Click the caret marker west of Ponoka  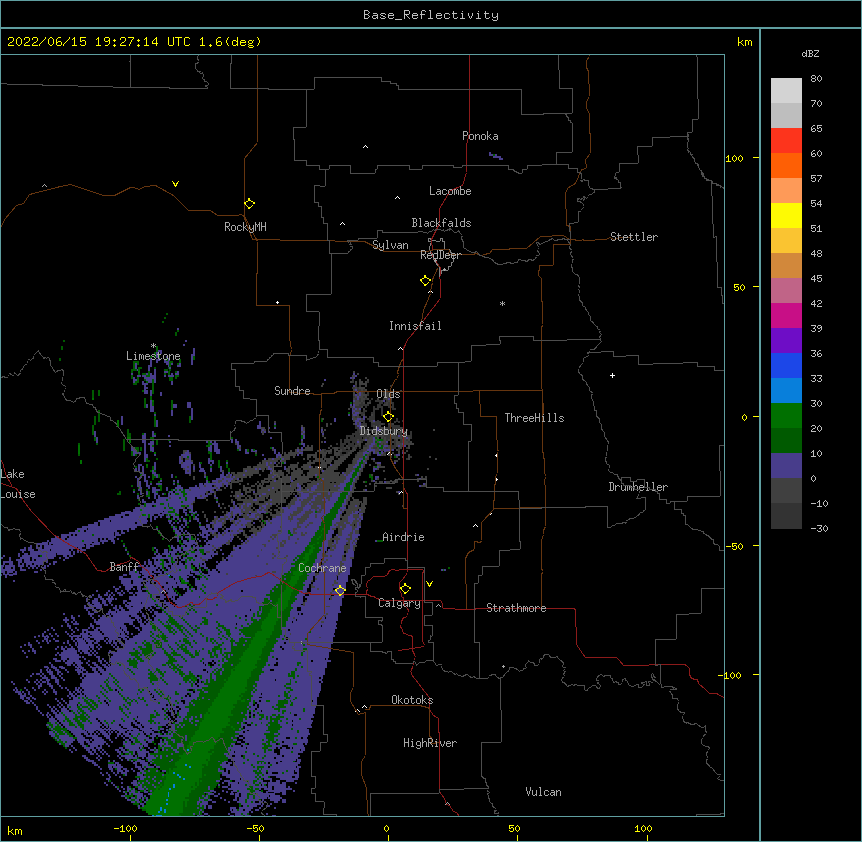tap(366, 147)
